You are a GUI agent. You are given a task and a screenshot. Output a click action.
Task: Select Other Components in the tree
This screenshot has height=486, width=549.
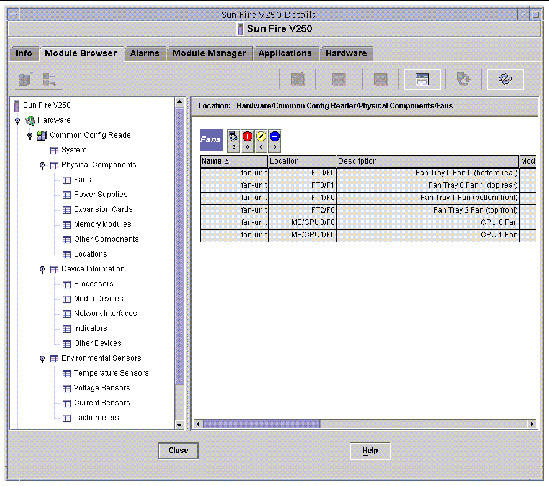coord(106,239)
